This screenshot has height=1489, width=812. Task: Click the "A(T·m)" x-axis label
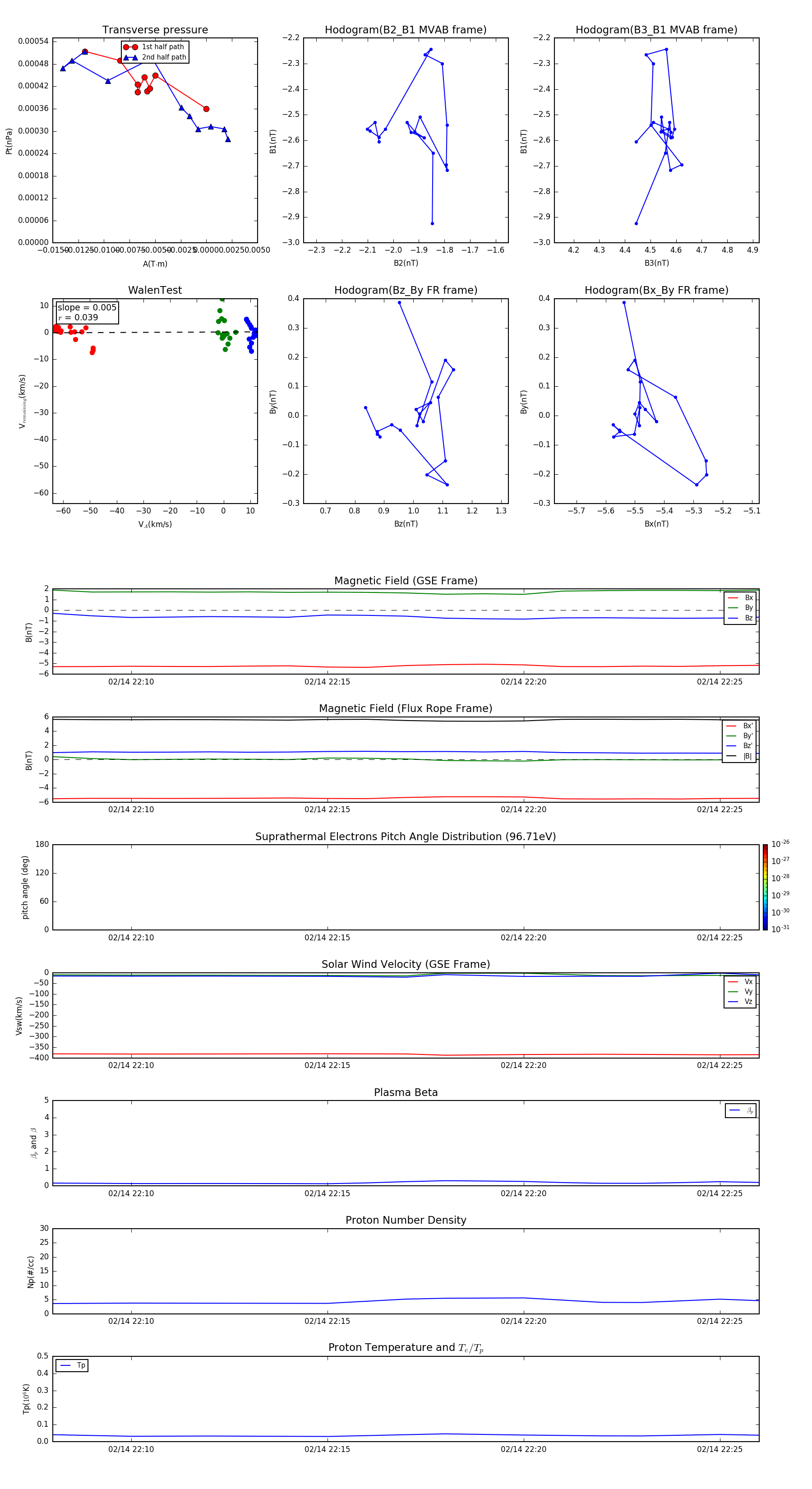coord(155,264)
